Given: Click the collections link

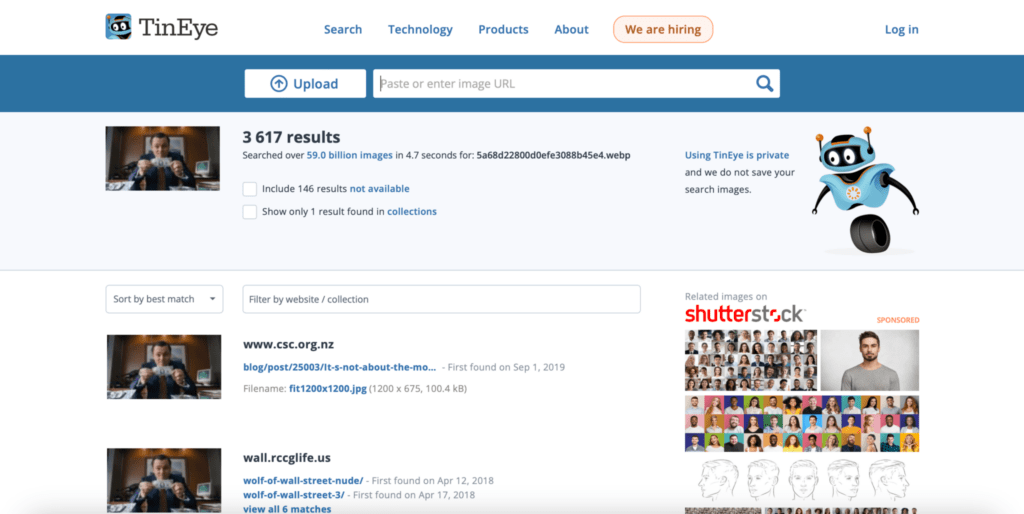Looking at the screenshot, I should point(412,212).
